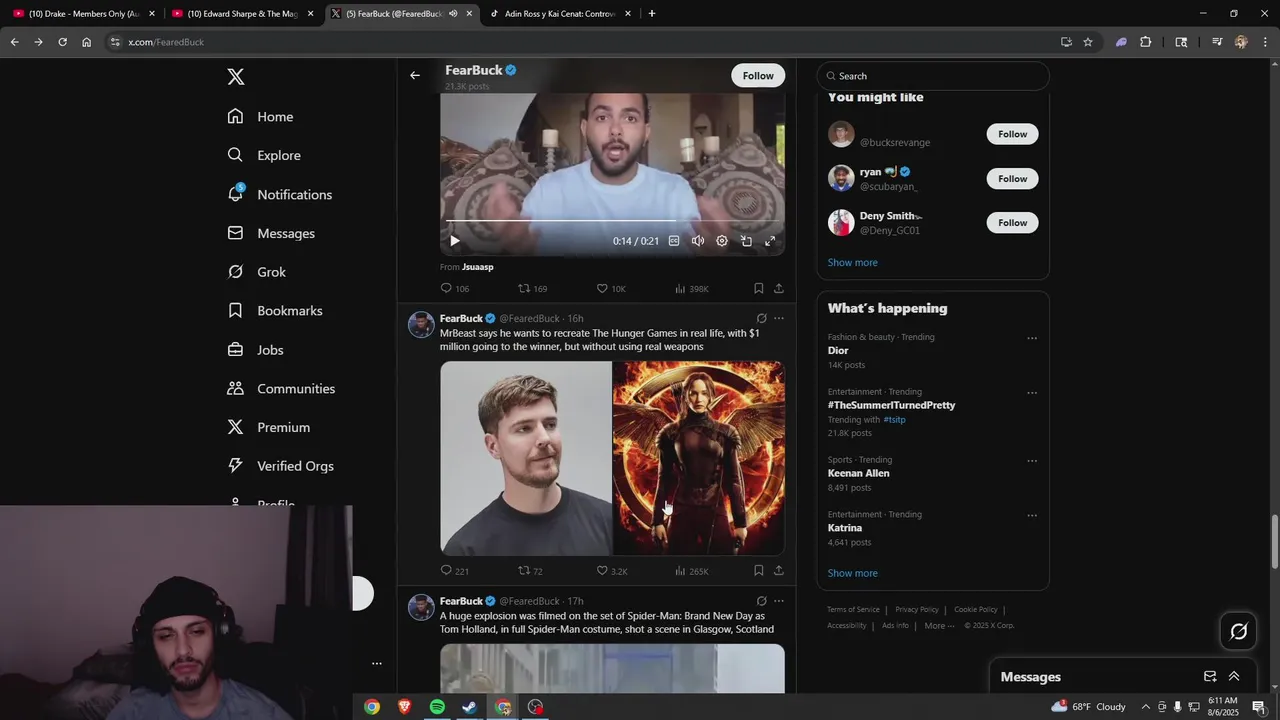Open the #tsitp hashtag link
Screen dimensions: 1280x720
894,420
